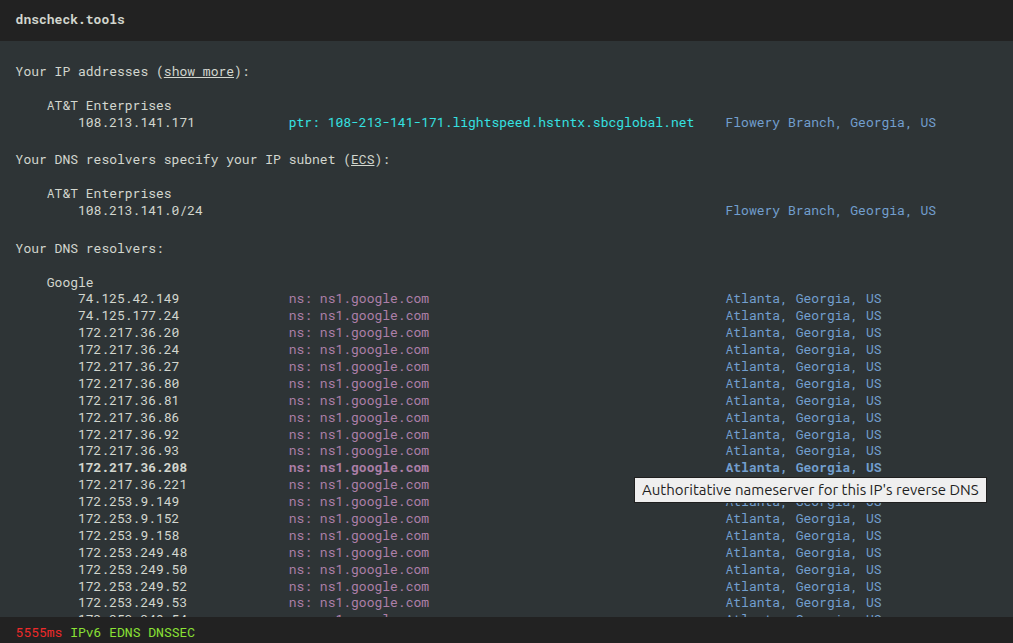This screenshot has width=1013, height=643.
Task: Click the dnscheck.tools site title
Action: pos(70,20)
